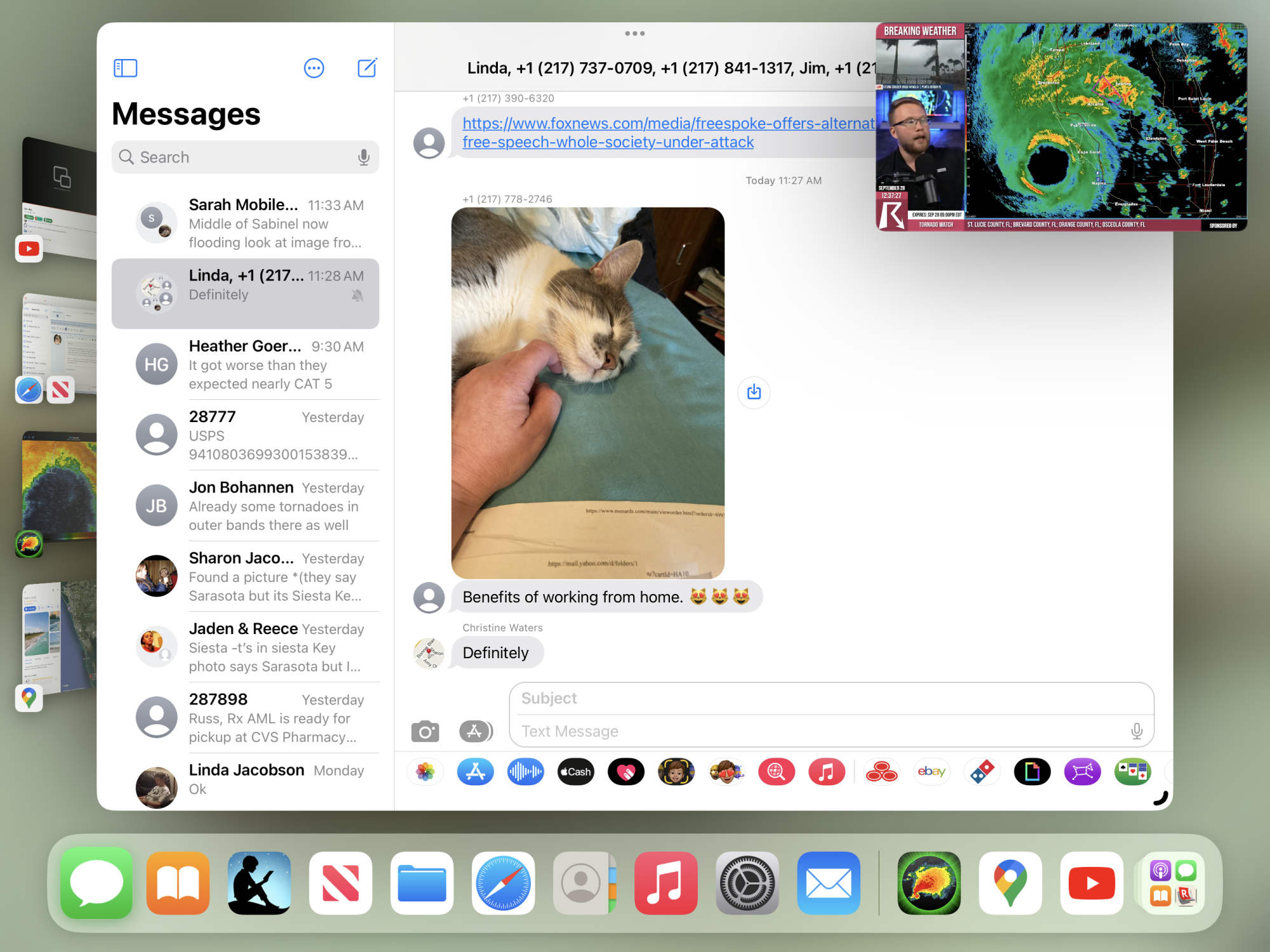Open Safari from the dock
This screenshot has width=1270, height=952.
coord(503,883)
